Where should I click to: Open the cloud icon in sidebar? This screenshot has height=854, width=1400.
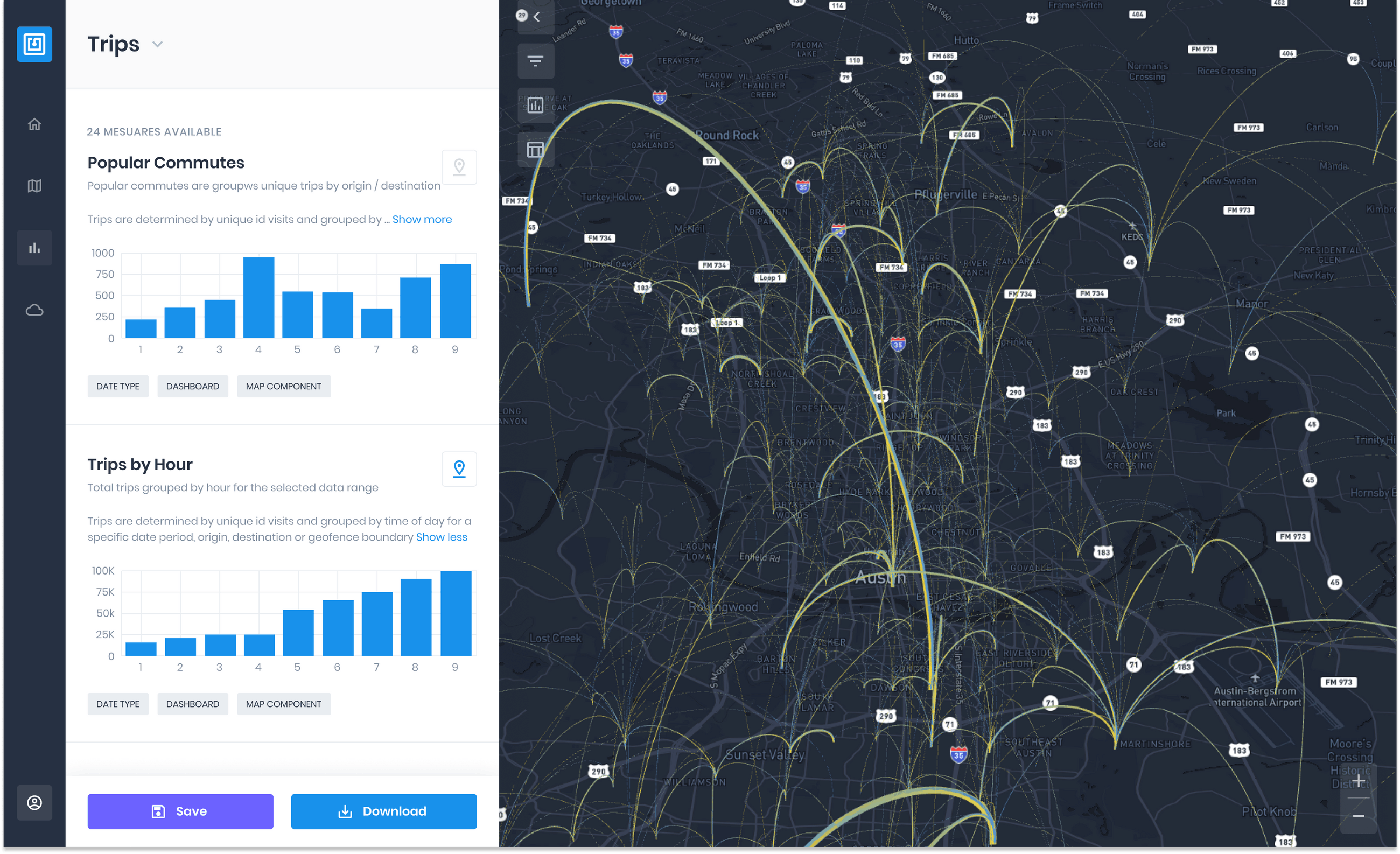click(x=34, y=310)
